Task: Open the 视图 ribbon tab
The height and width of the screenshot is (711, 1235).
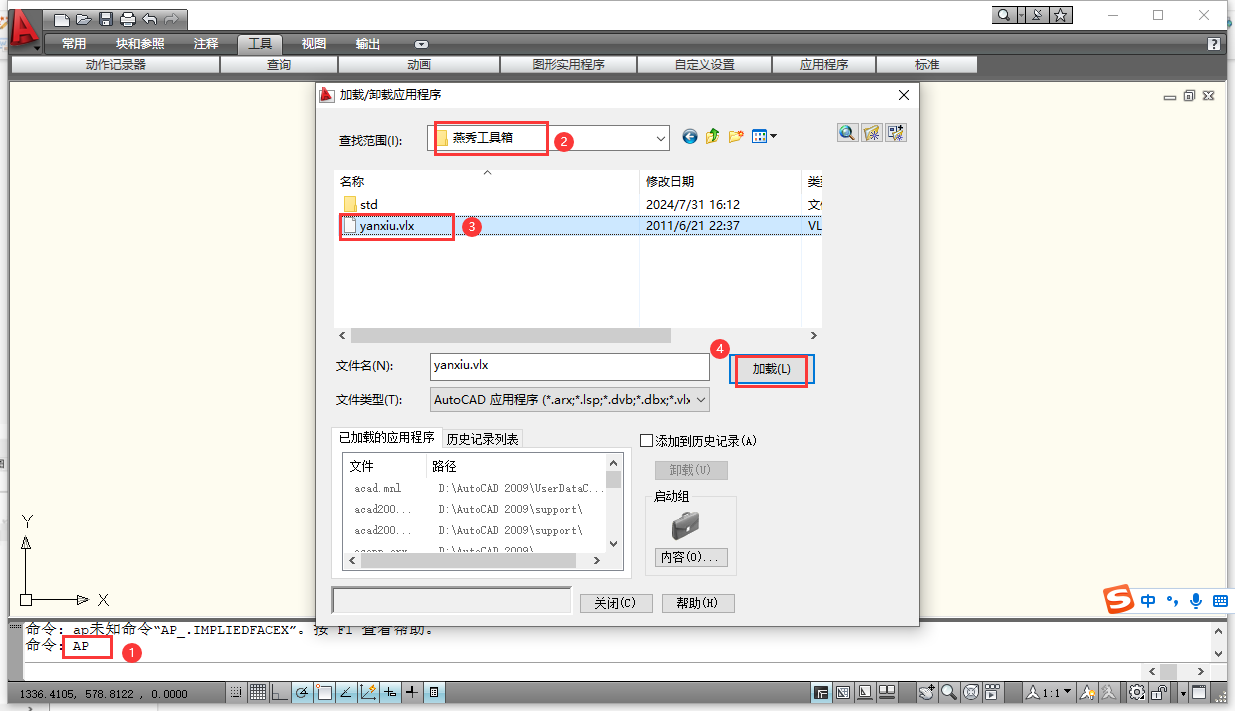Action: pyautogui.click(x=314, y=44)
